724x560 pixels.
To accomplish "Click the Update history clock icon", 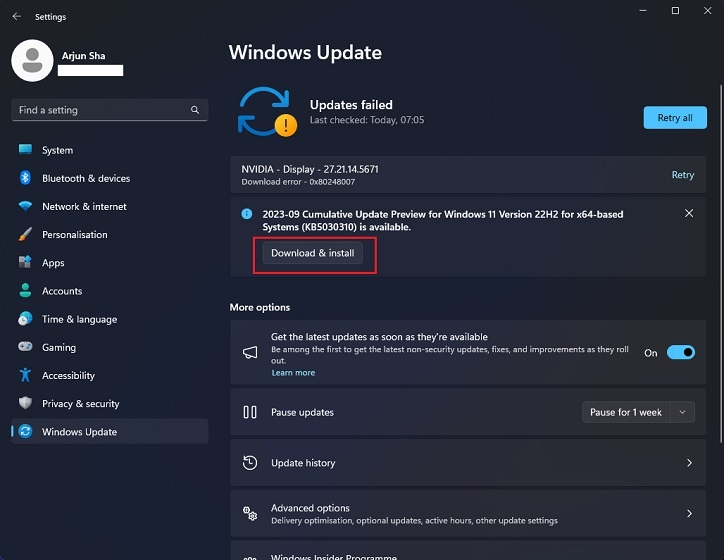I will [x=250, y=463].
